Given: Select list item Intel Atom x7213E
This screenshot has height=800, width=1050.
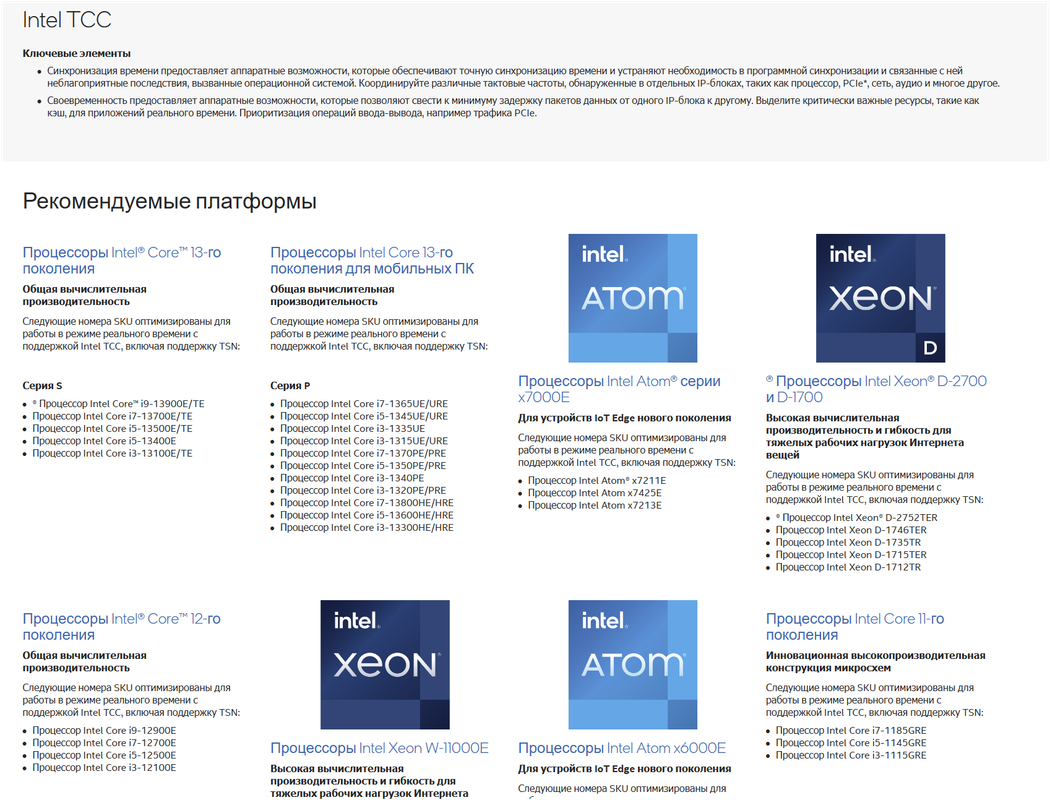Looking at the screenshot, I should 595,505.
